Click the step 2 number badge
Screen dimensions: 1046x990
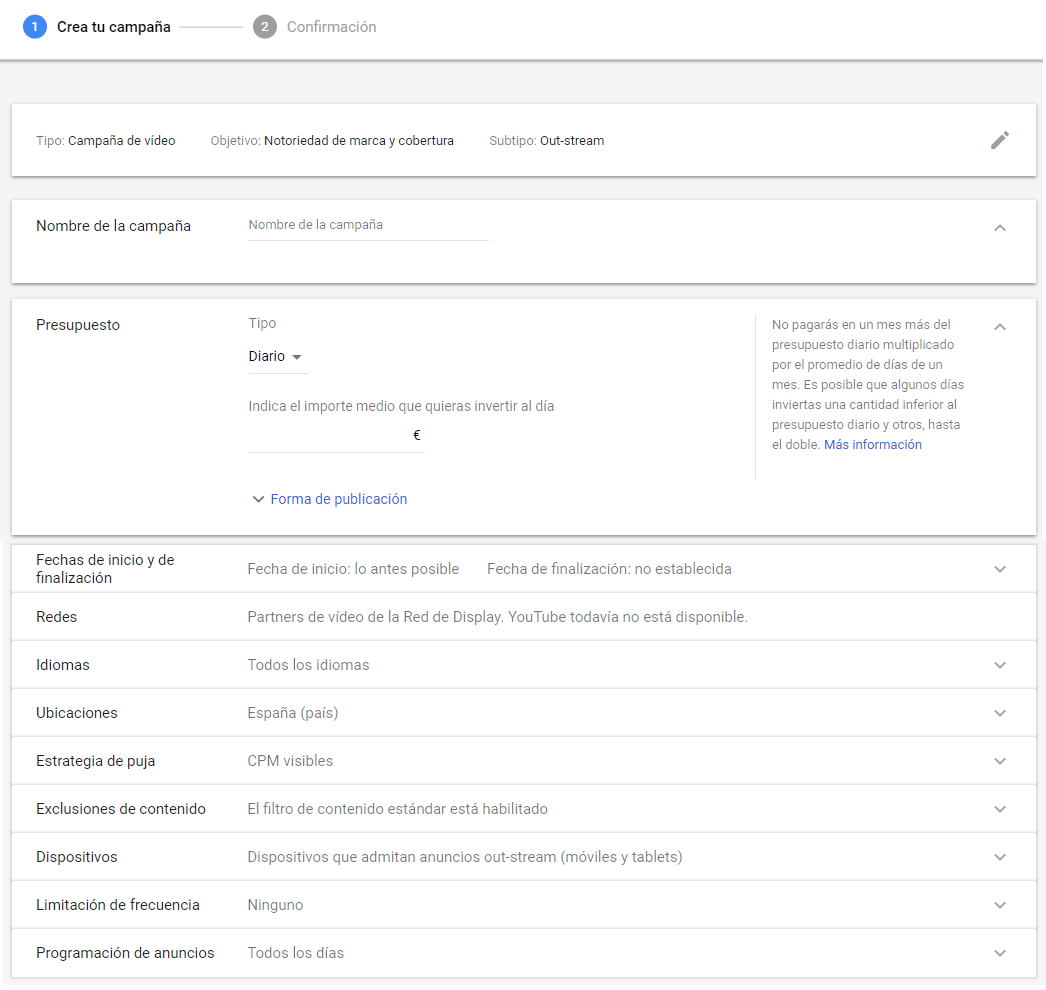[264, 27]
